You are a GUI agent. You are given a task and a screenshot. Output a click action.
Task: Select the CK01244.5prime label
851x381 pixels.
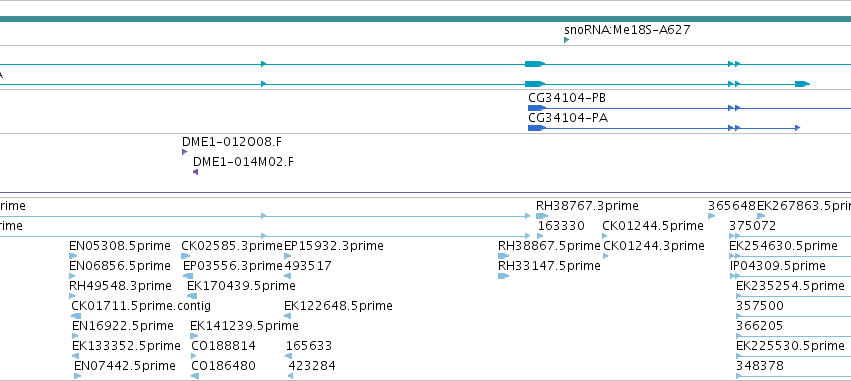click(653, 226)
